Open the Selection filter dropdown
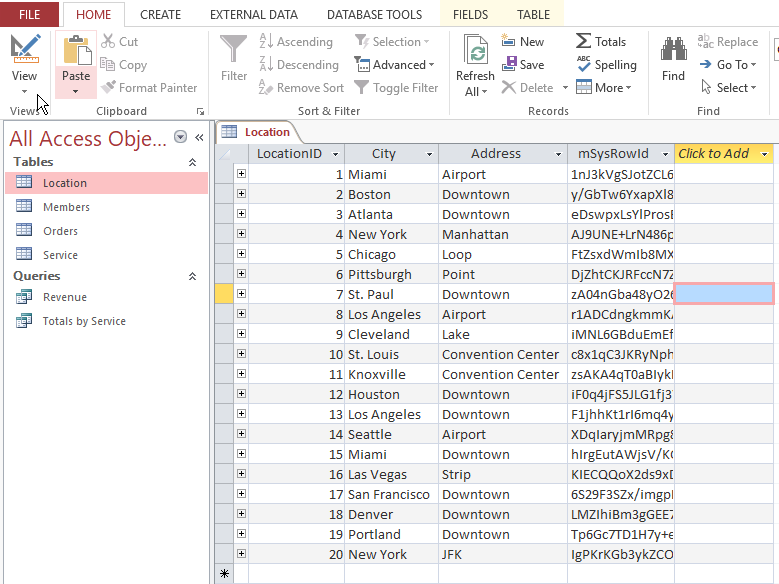Image resolution: width=779 pixels, height=584 pixels. click(x=392, y=41)
